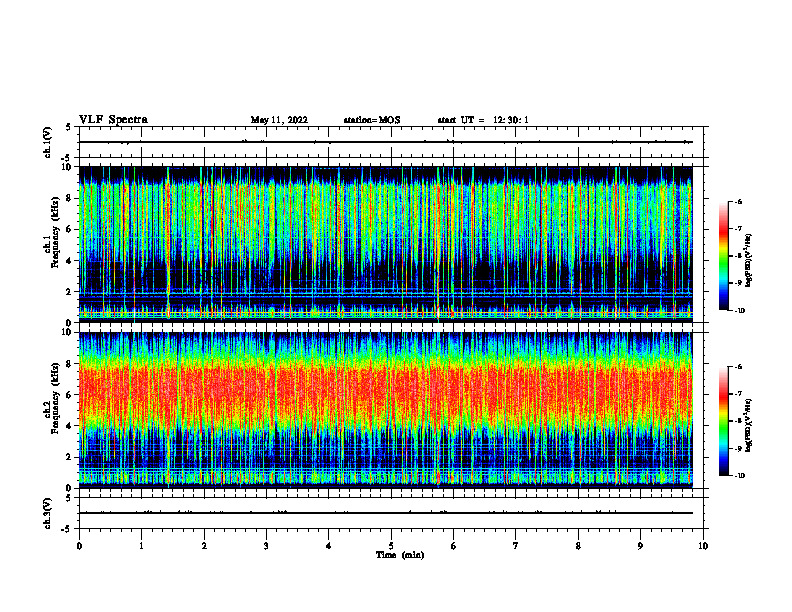Viewport: 792px width, 612px height.
Task: Click the 'ch.1(V)' waveform axis label
Action: tap(47, 142)
